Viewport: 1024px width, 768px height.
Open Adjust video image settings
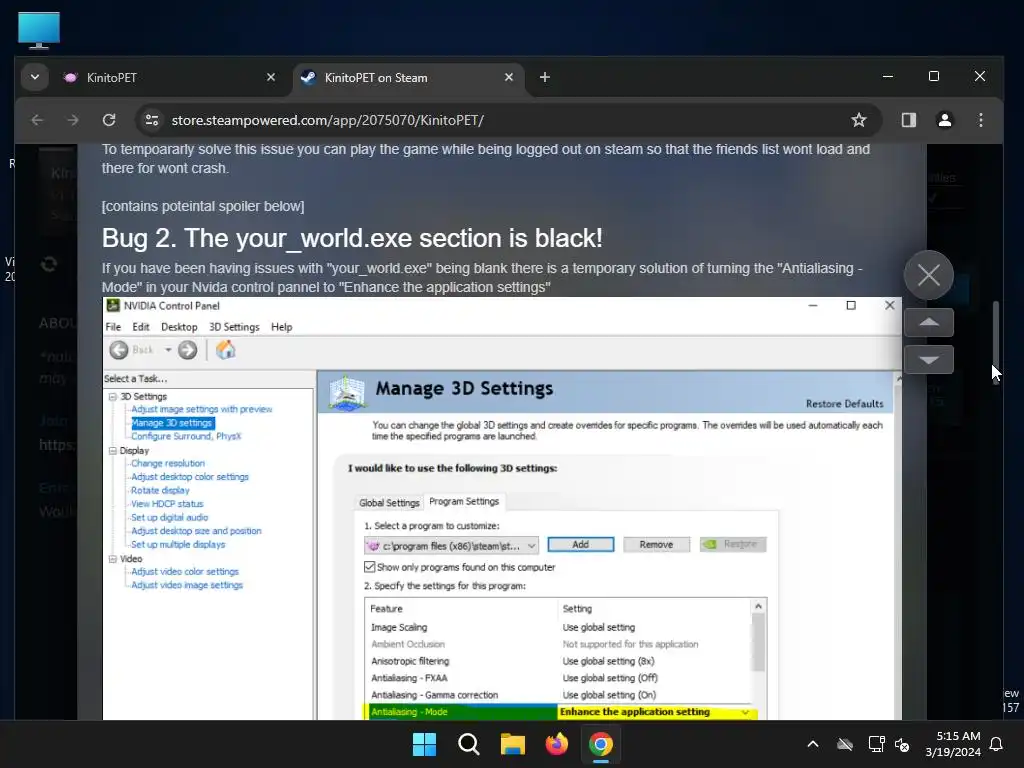(x=187, y=586)
